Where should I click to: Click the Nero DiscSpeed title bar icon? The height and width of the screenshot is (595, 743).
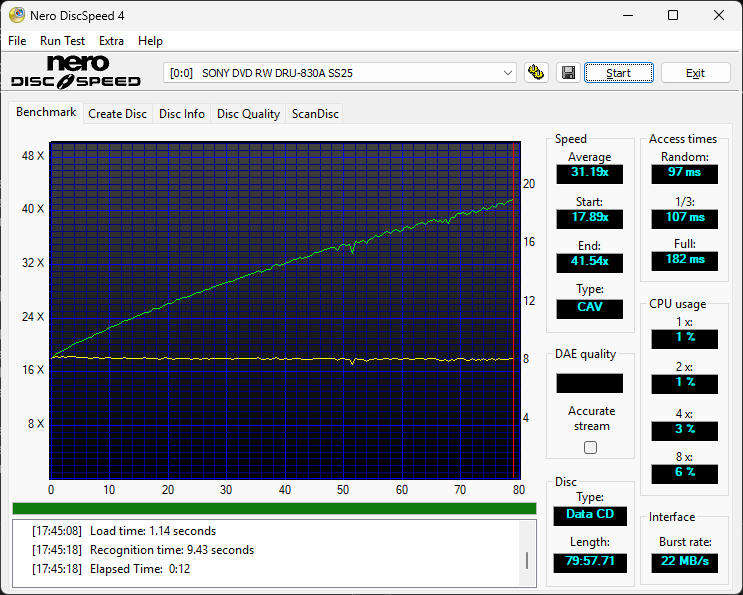tap(17, 15)
